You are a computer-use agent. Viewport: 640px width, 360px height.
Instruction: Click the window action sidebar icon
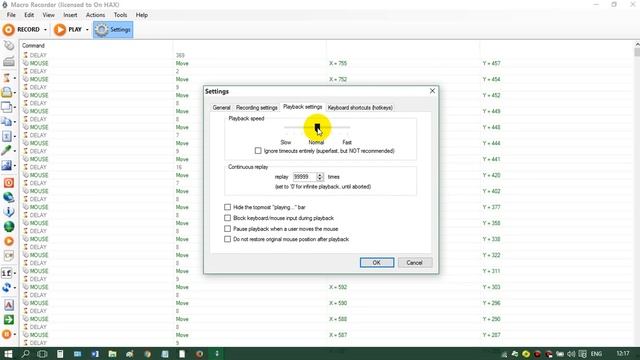tap(7, 107)
